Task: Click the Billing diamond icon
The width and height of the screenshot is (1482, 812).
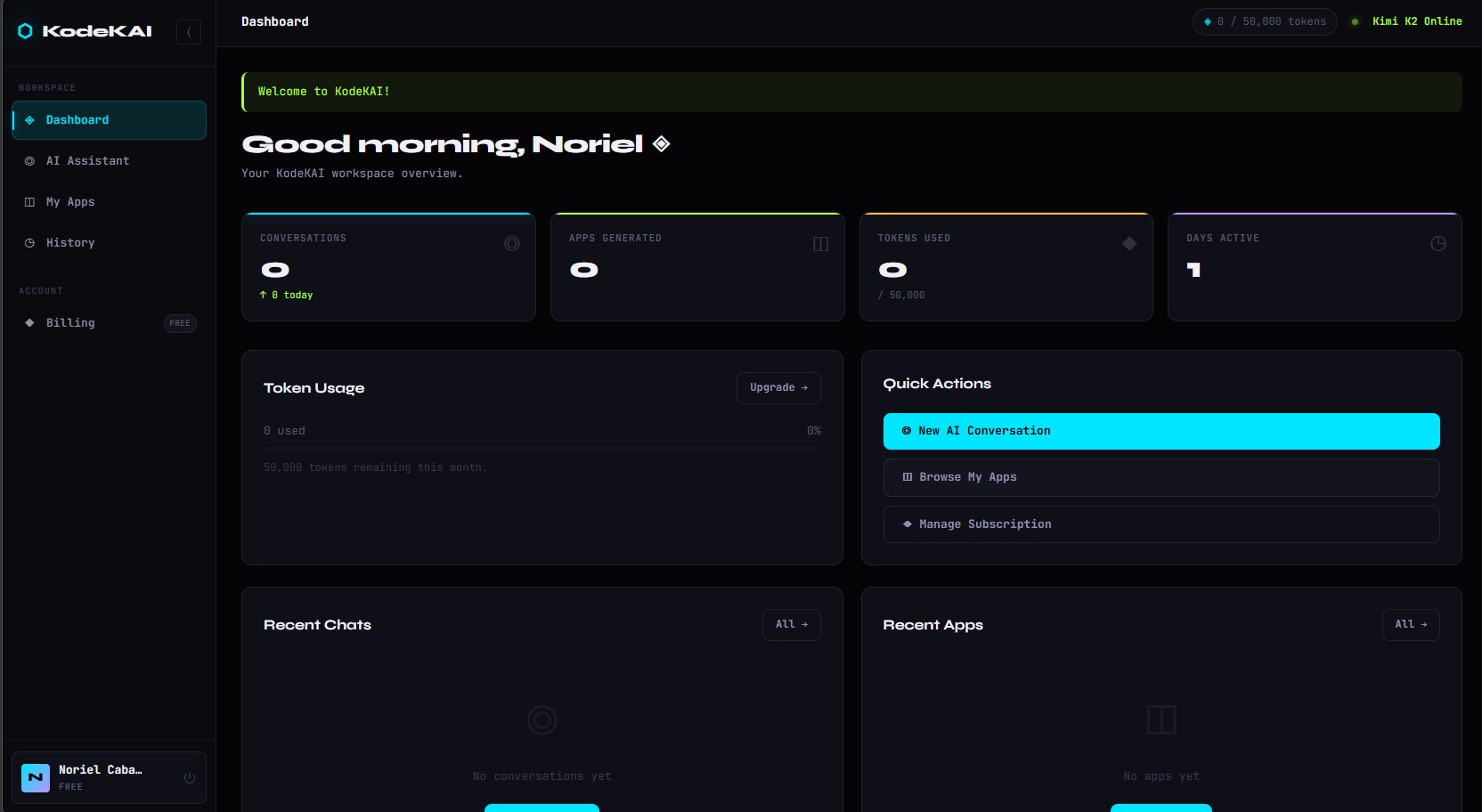Action: click(x=29, y=323)
